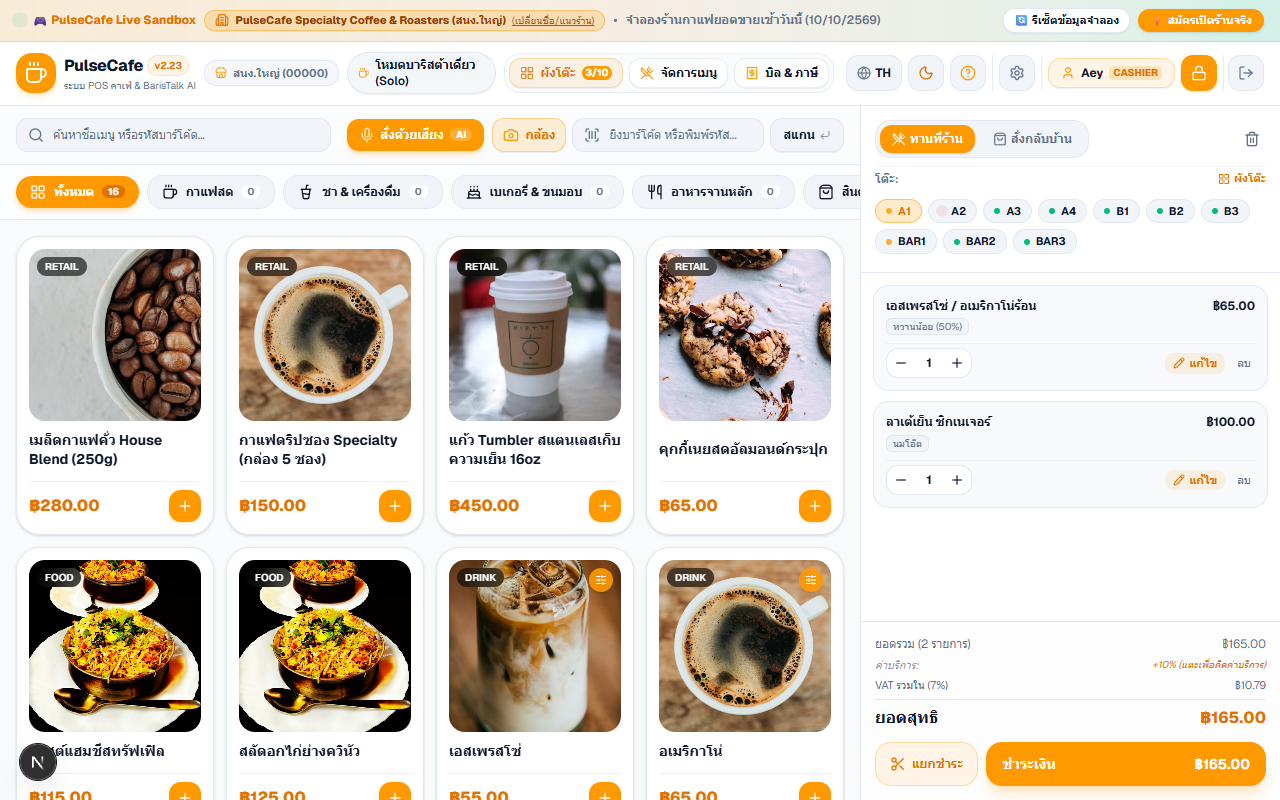Filter menu by bakery category
Viewport: 1280px width, 800px height.
click(537, 192)
